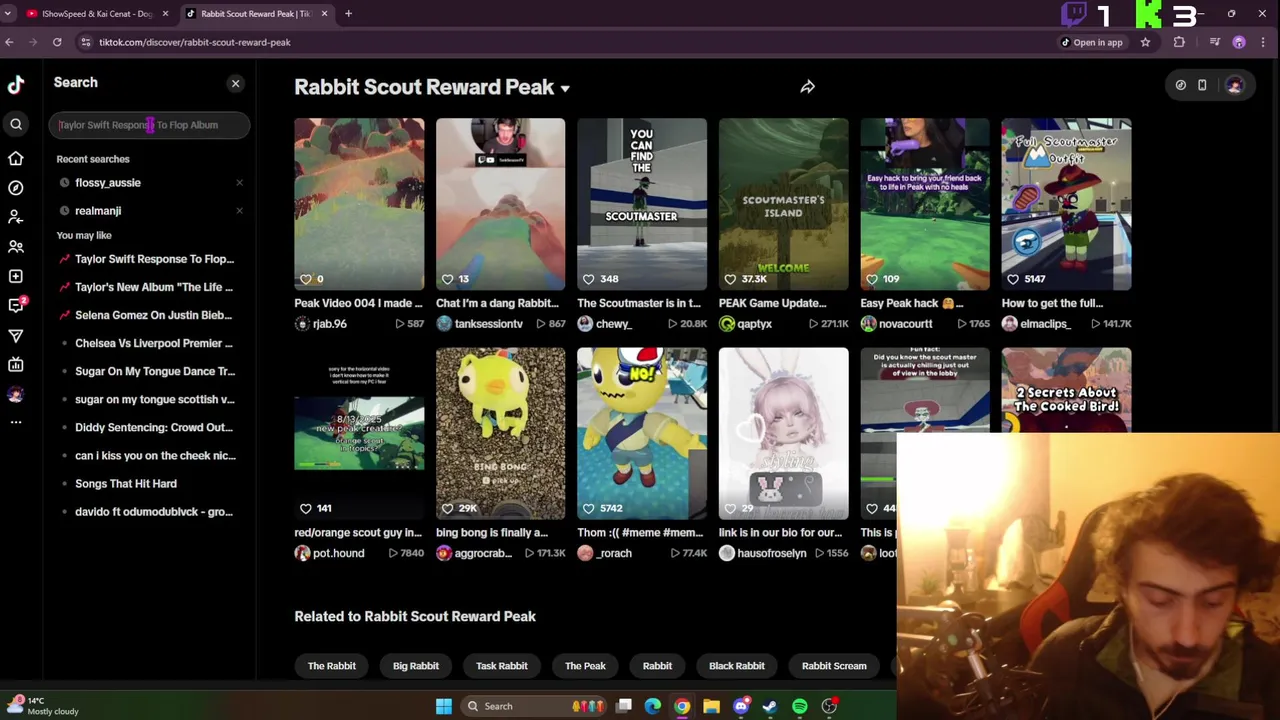Click the magnifier Search icon in sidebar
Screen dimensions: 1280x720
click(x=16, y=124)
